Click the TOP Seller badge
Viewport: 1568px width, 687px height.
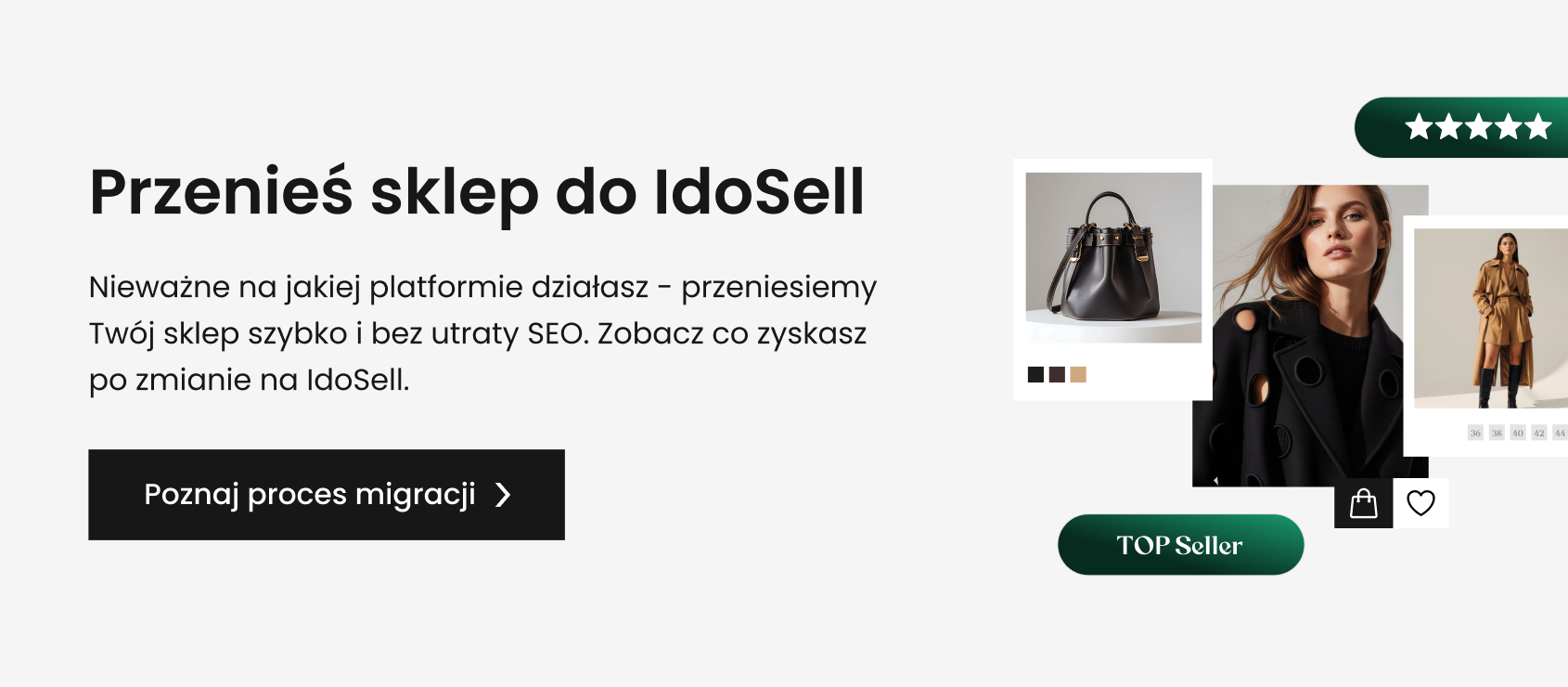pyautogui.click(x=1180, y=545)
